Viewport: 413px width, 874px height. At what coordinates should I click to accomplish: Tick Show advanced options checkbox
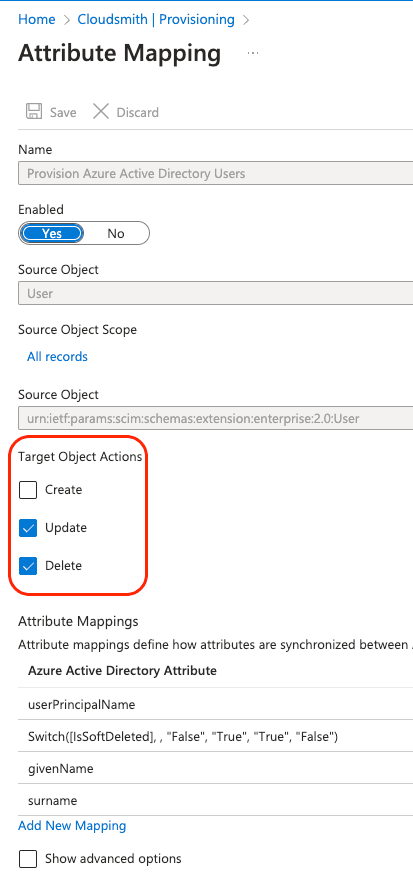[28, 858]
